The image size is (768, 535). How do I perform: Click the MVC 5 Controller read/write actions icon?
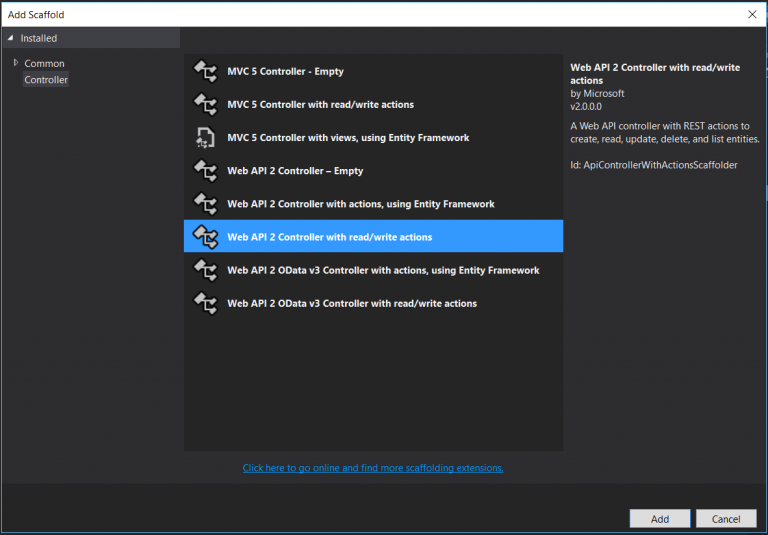[x=205, y=105]
